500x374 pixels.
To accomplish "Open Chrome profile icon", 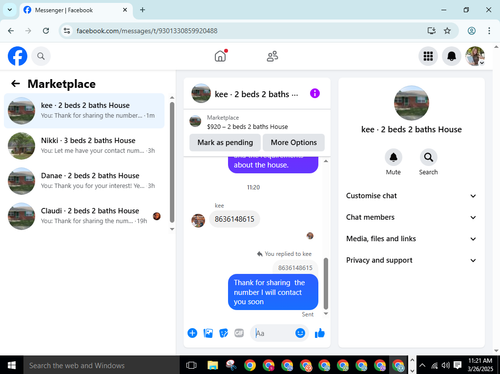I will click(x=471, y=31).
